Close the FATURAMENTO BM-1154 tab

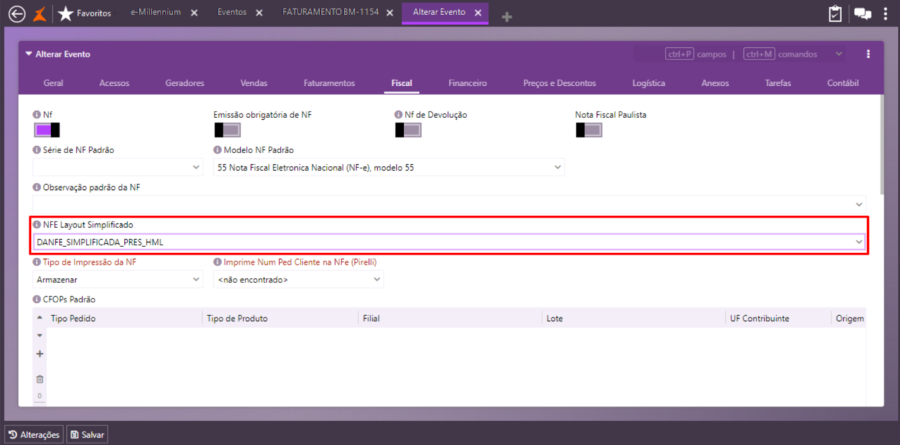click(x=391, y=13)
